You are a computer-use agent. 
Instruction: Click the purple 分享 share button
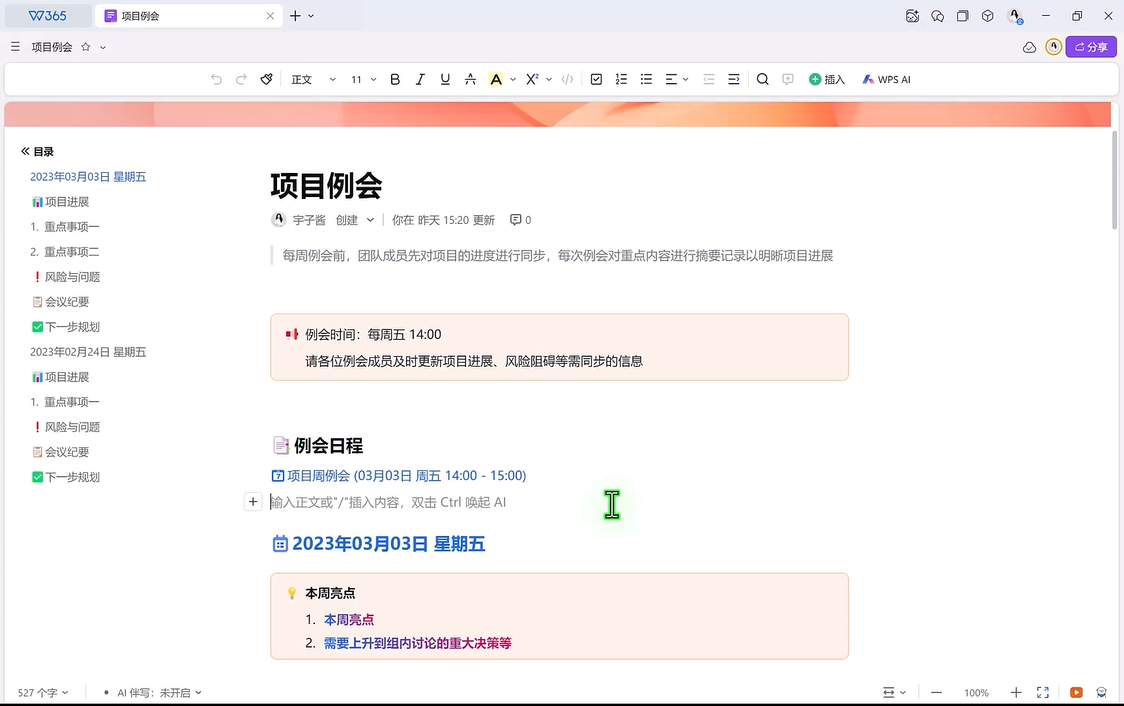[x=1090, y=47]
